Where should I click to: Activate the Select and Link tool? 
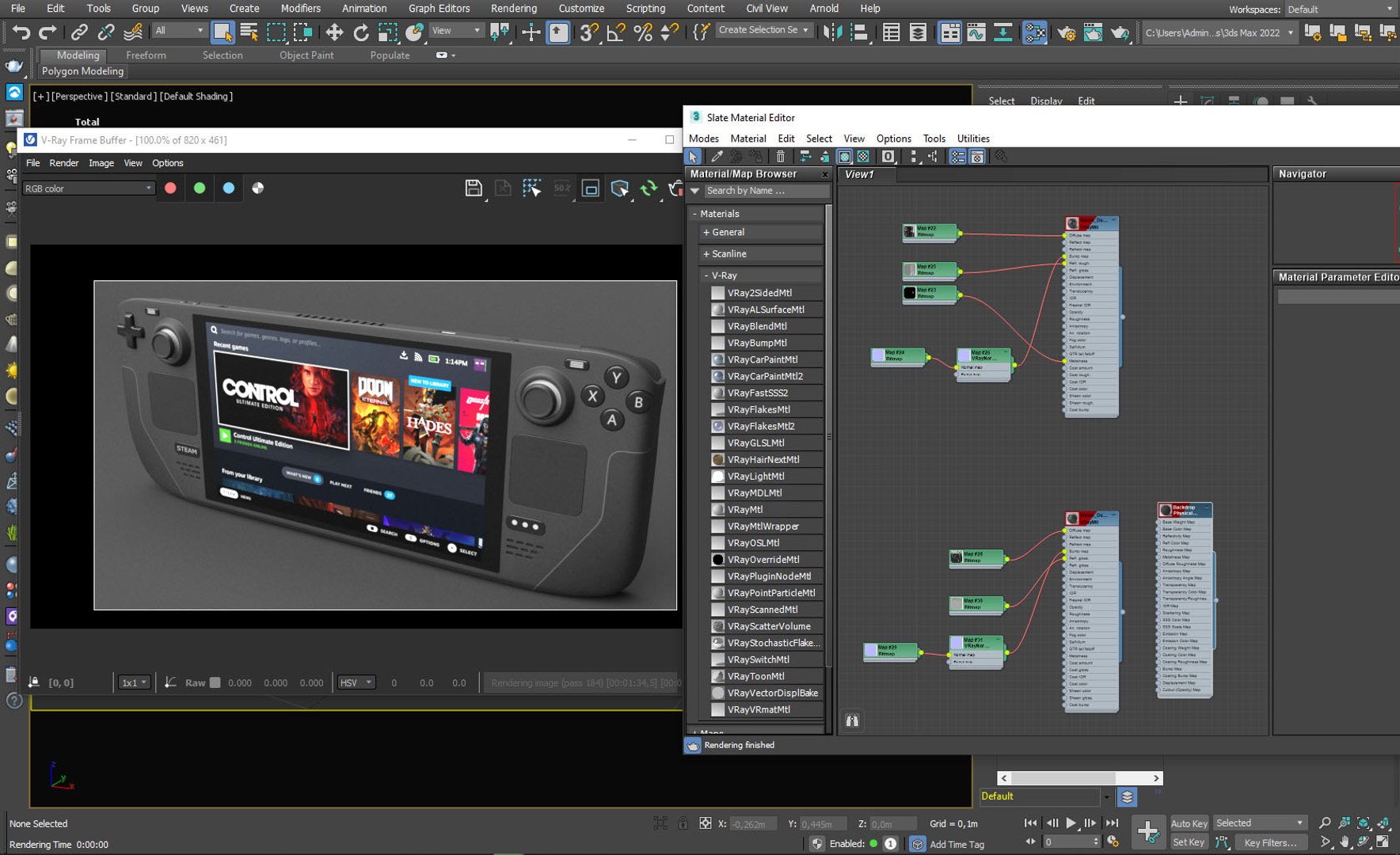[78, 32]
